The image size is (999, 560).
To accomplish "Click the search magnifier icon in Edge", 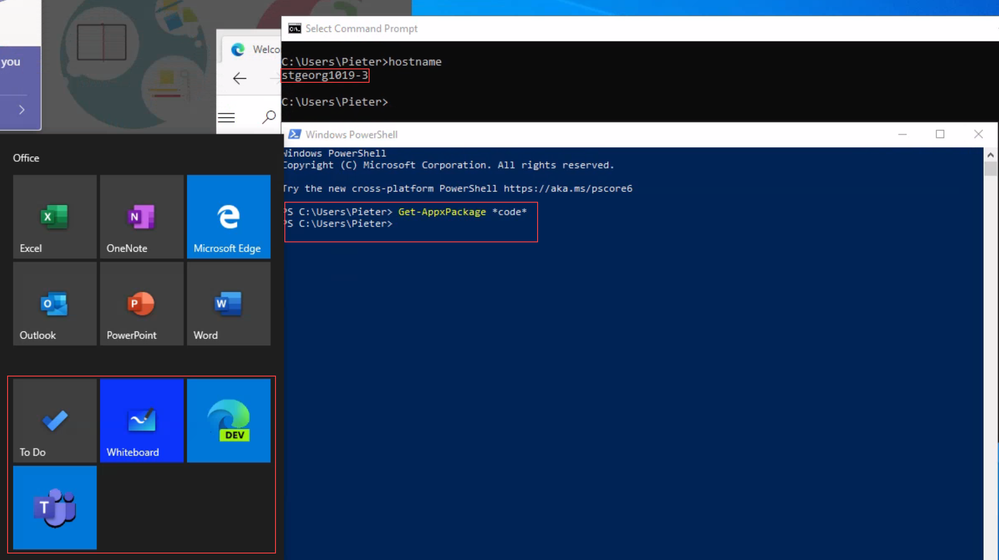I will [x=269, y=117].
